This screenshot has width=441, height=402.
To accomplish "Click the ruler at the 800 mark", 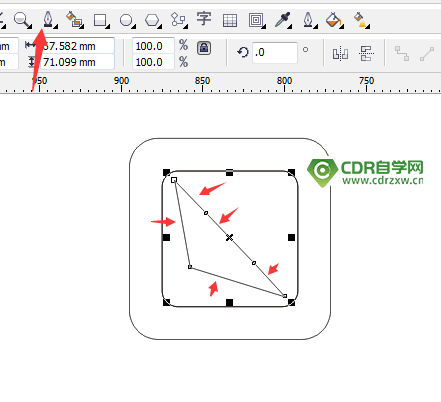I will click(284, 81).
